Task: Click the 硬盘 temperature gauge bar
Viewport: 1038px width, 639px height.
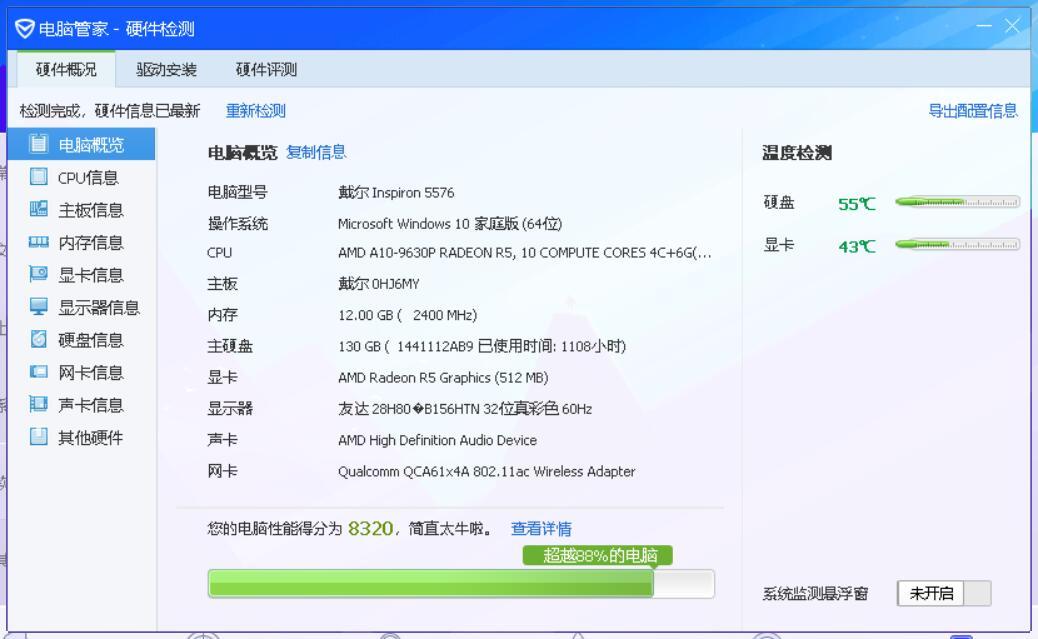Action: coord(957,202)
